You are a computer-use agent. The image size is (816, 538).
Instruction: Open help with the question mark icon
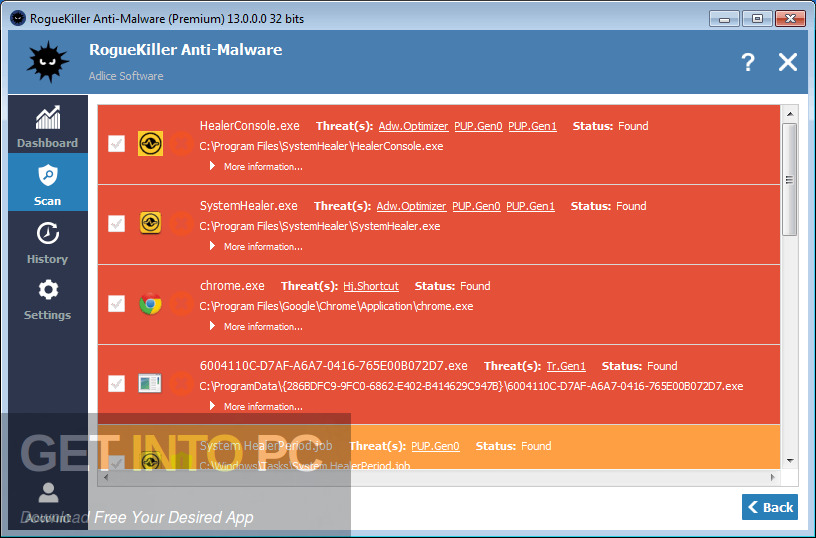[x=748, y=62]
